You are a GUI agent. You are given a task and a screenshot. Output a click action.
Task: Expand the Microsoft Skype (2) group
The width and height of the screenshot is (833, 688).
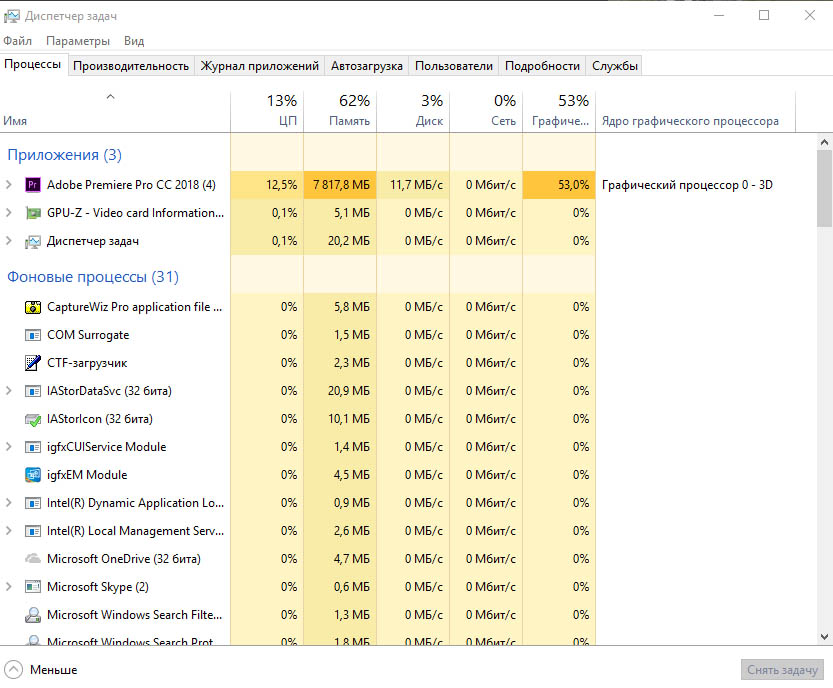9,587
